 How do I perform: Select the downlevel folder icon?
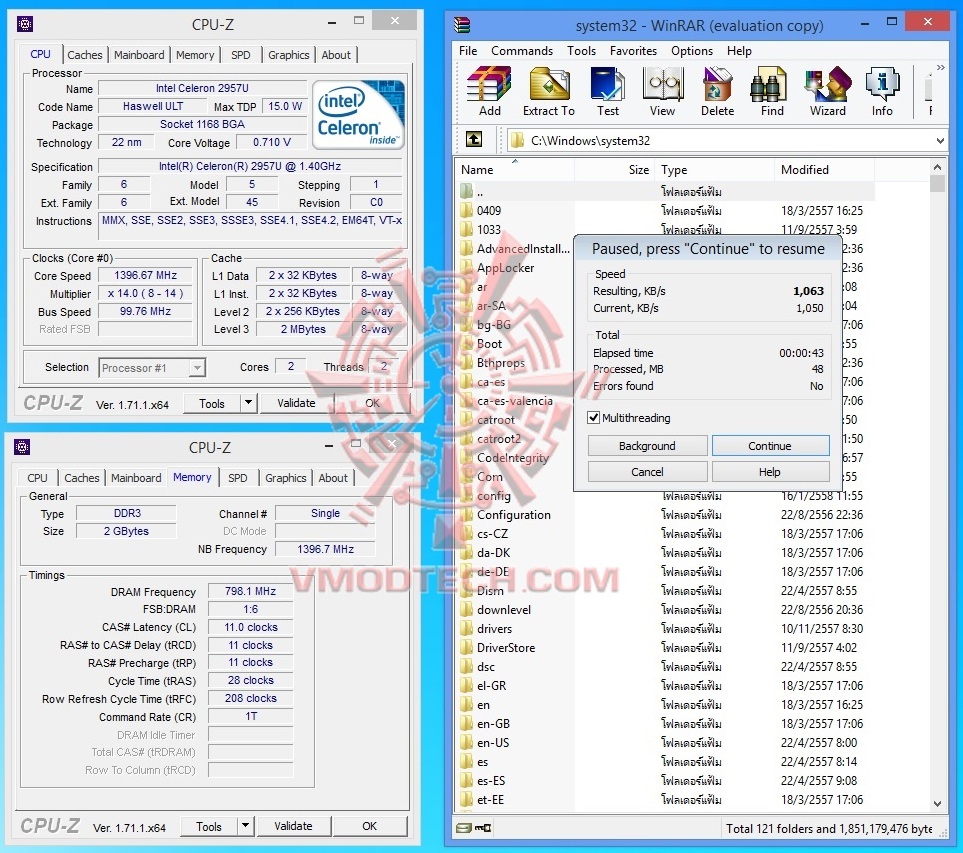click(x=467, y=609)
